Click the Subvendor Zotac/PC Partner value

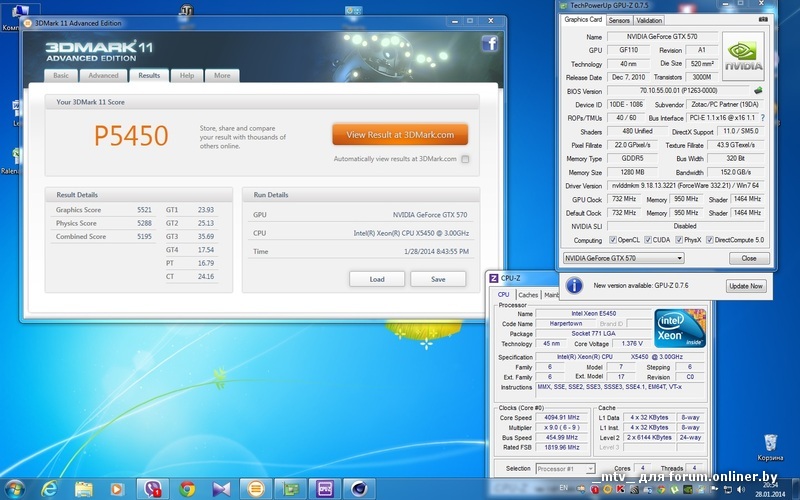(x=725, y=105)
